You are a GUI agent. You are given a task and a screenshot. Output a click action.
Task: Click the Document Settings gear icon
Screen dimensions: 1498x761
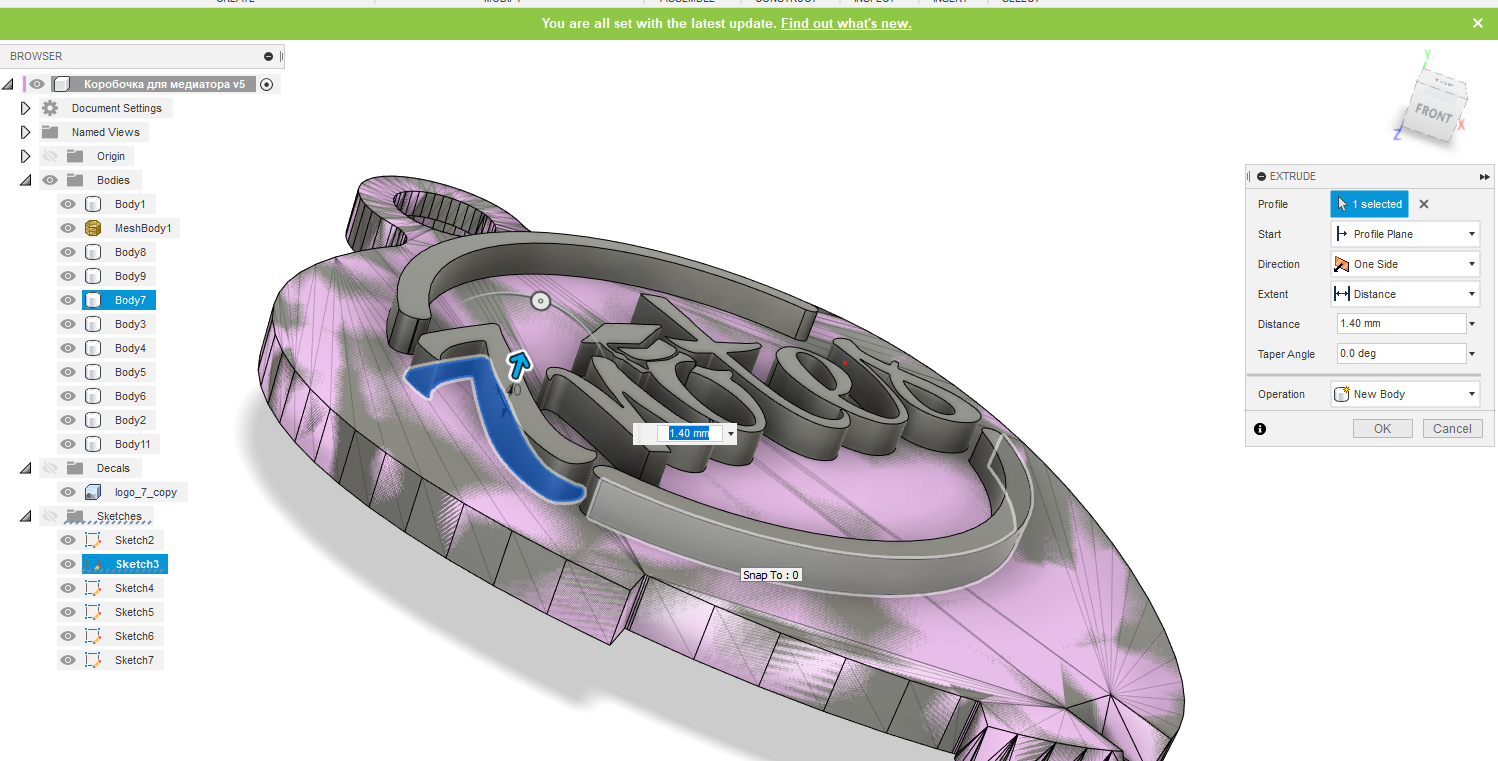50,108
